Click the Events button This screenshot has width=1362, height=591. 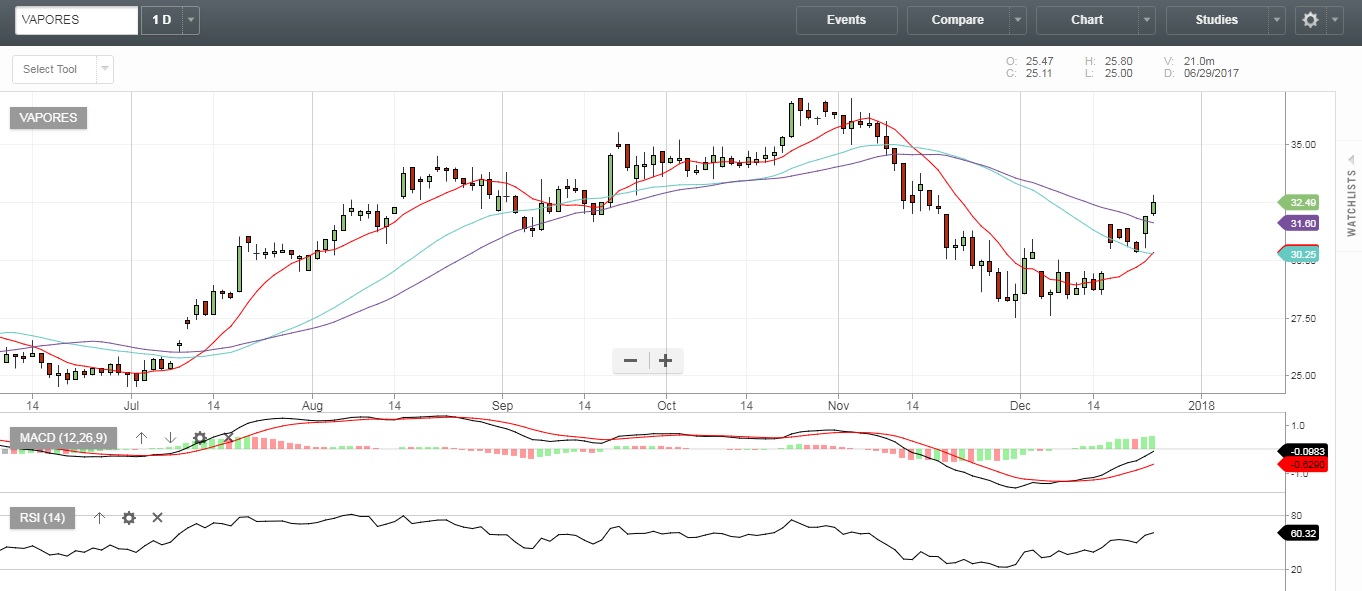click(x=846, y=20)
